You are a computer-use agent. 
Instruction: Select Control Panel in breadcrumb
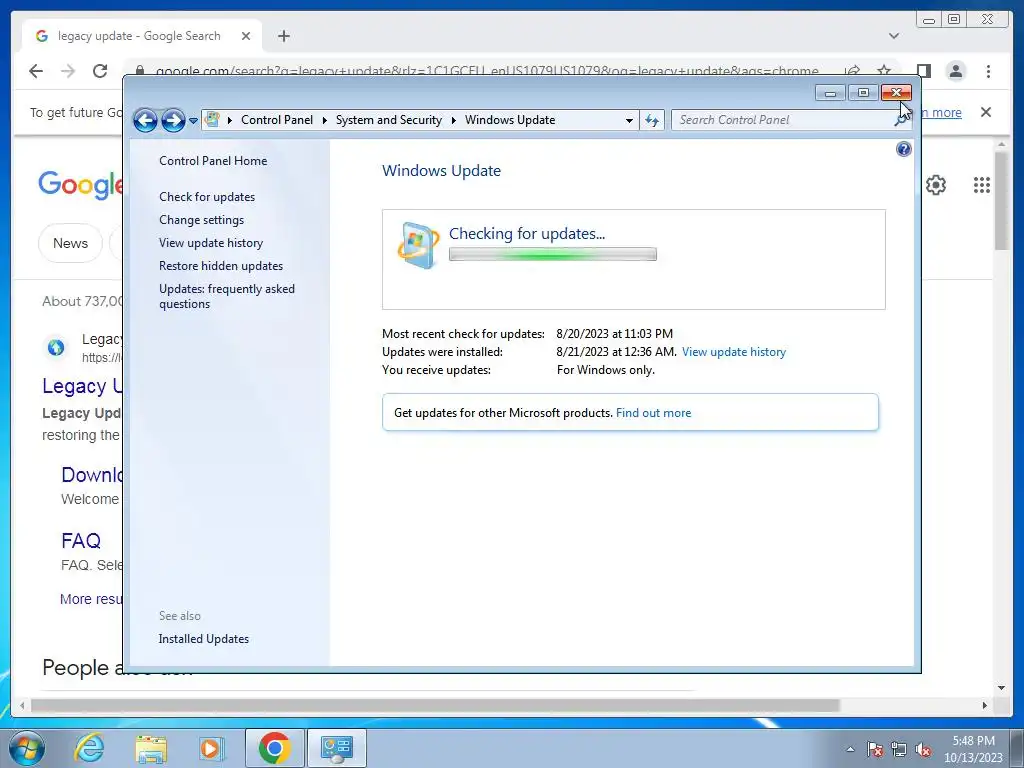click(277, 120)
